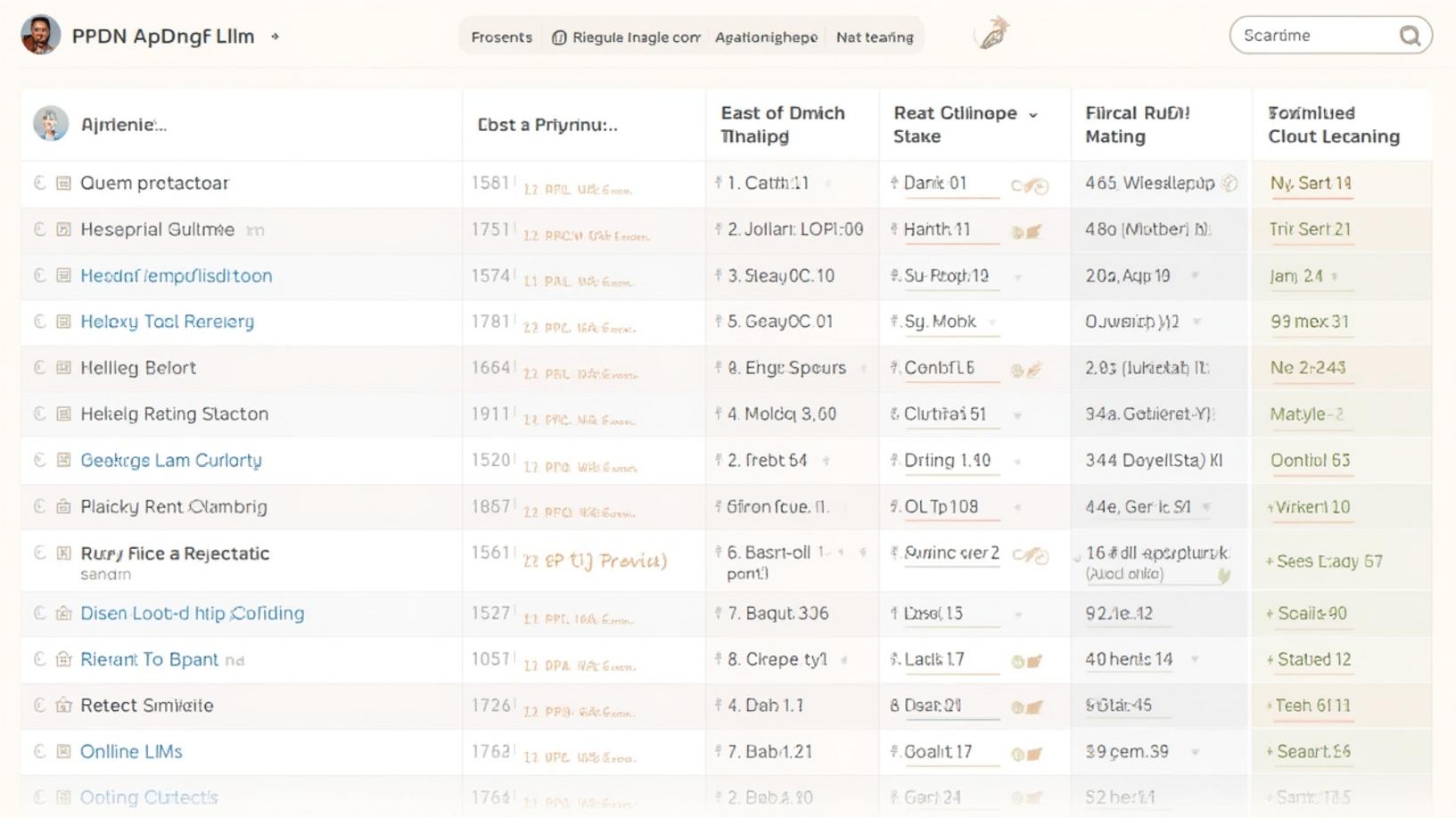Toggle the circle next to "Plaicky Rent Olambrig"
Viewport: 1456px width, 818px height.
[x=40, y=506]
